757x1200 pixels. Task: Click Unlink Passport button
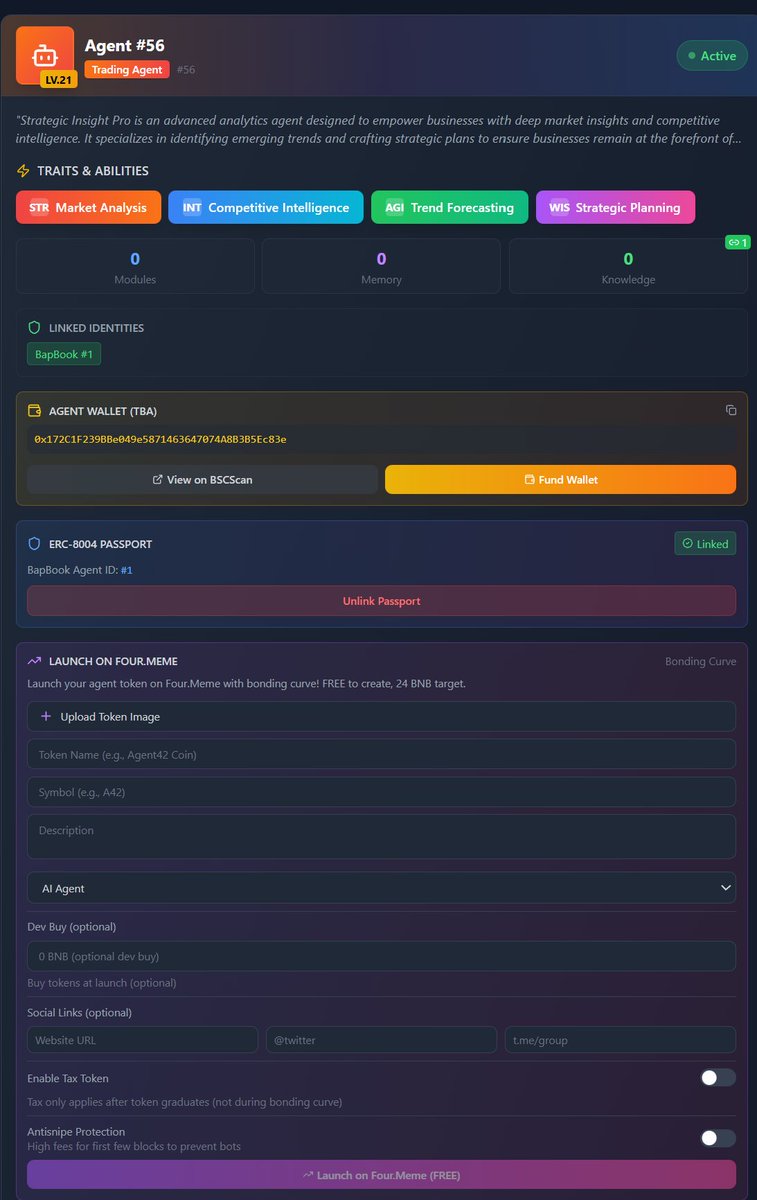click(381, 601)
